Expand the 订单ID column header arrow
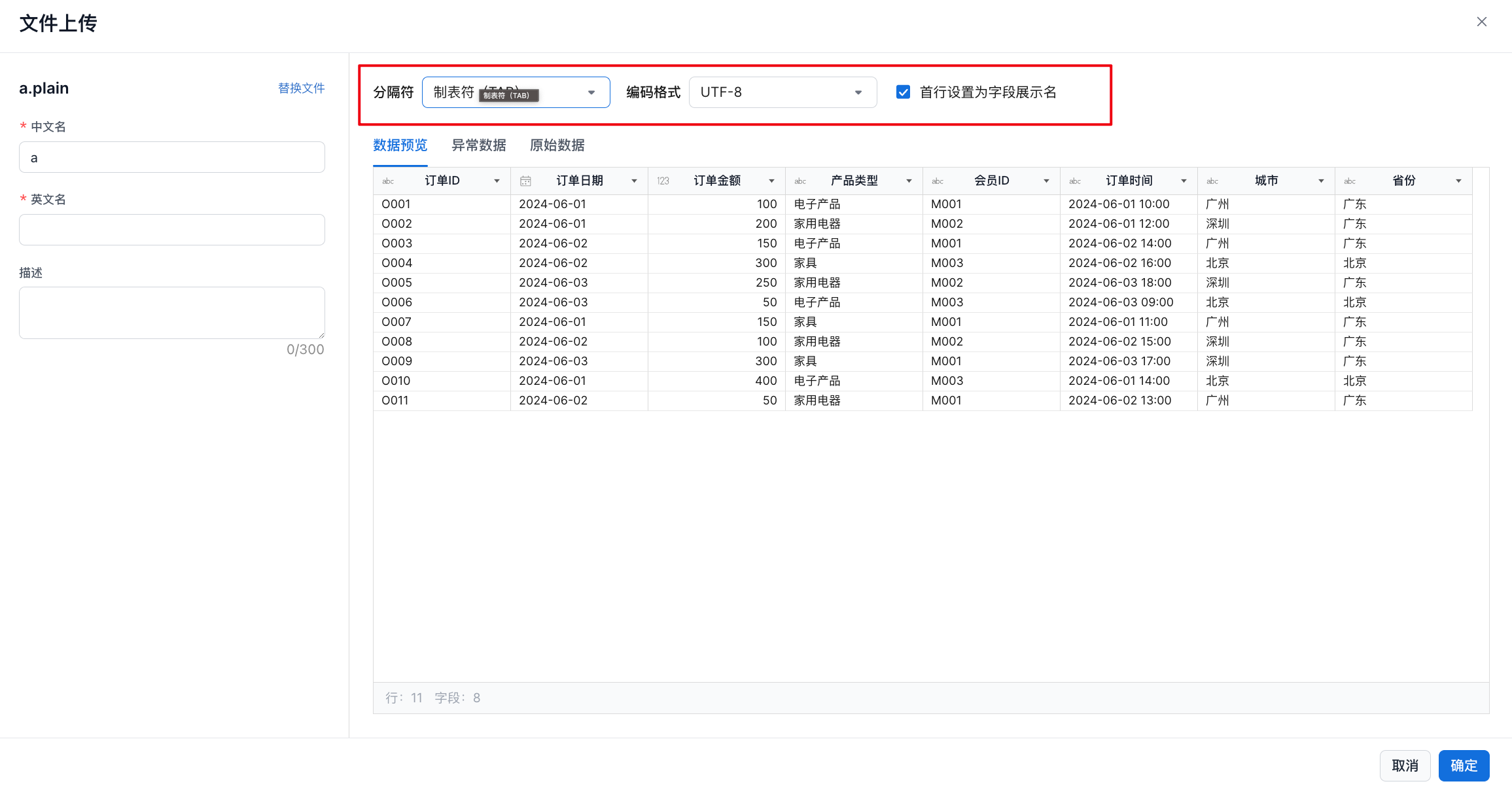The height and width of the screenshot is (790, 1512). tap(497, 181)
